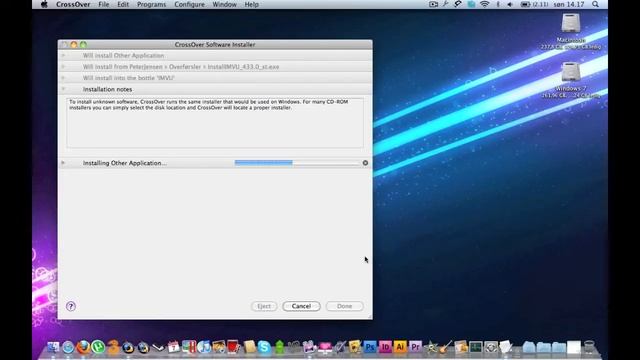The height and width of the screenshot is (360, 640).
Task: Expand 'Installing Other Application' details
Action: click(x=63, y=163)
